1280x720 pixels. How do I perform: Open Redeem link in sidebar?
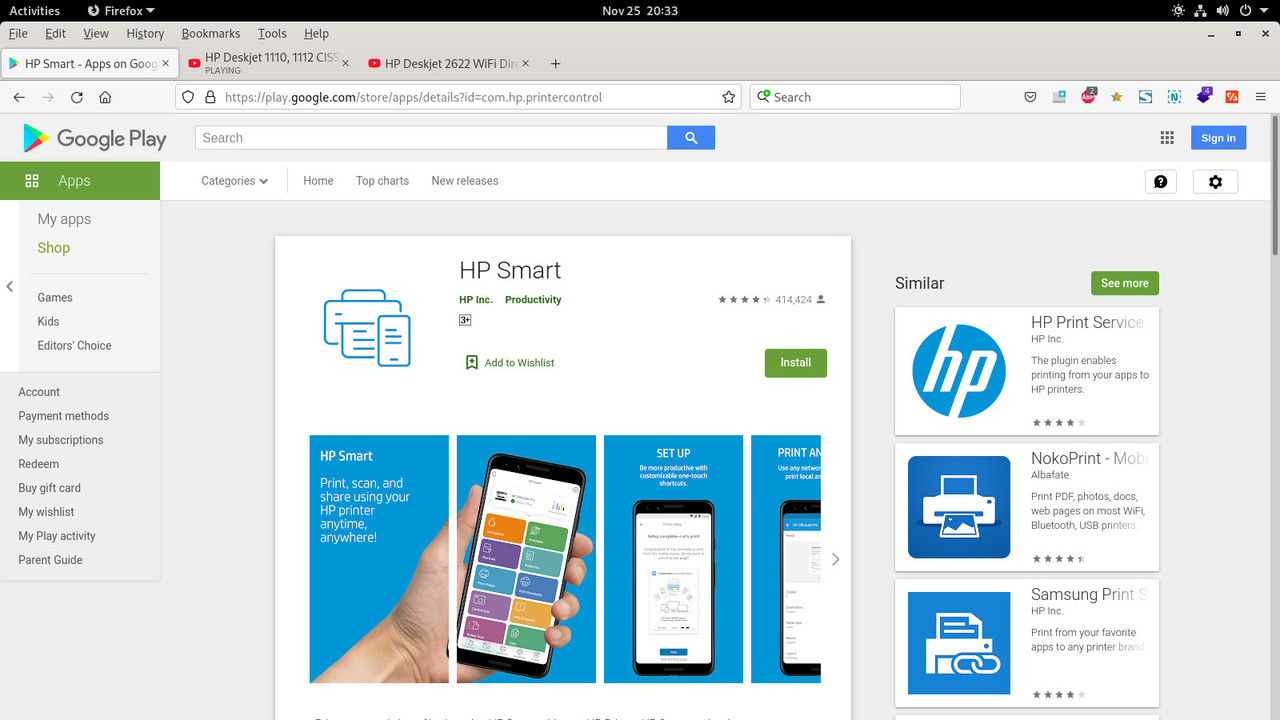38,464
